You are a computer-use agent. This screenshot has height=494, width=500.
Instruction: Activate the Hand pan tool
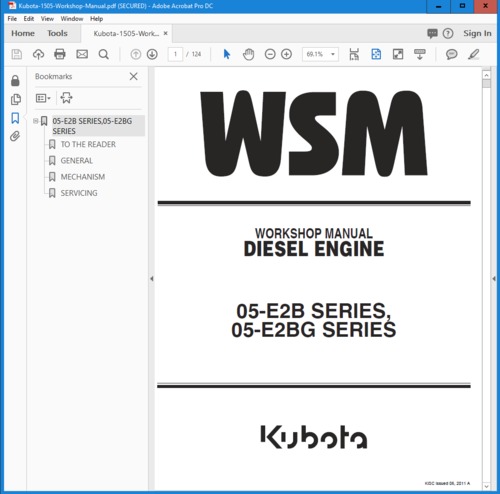248,54
